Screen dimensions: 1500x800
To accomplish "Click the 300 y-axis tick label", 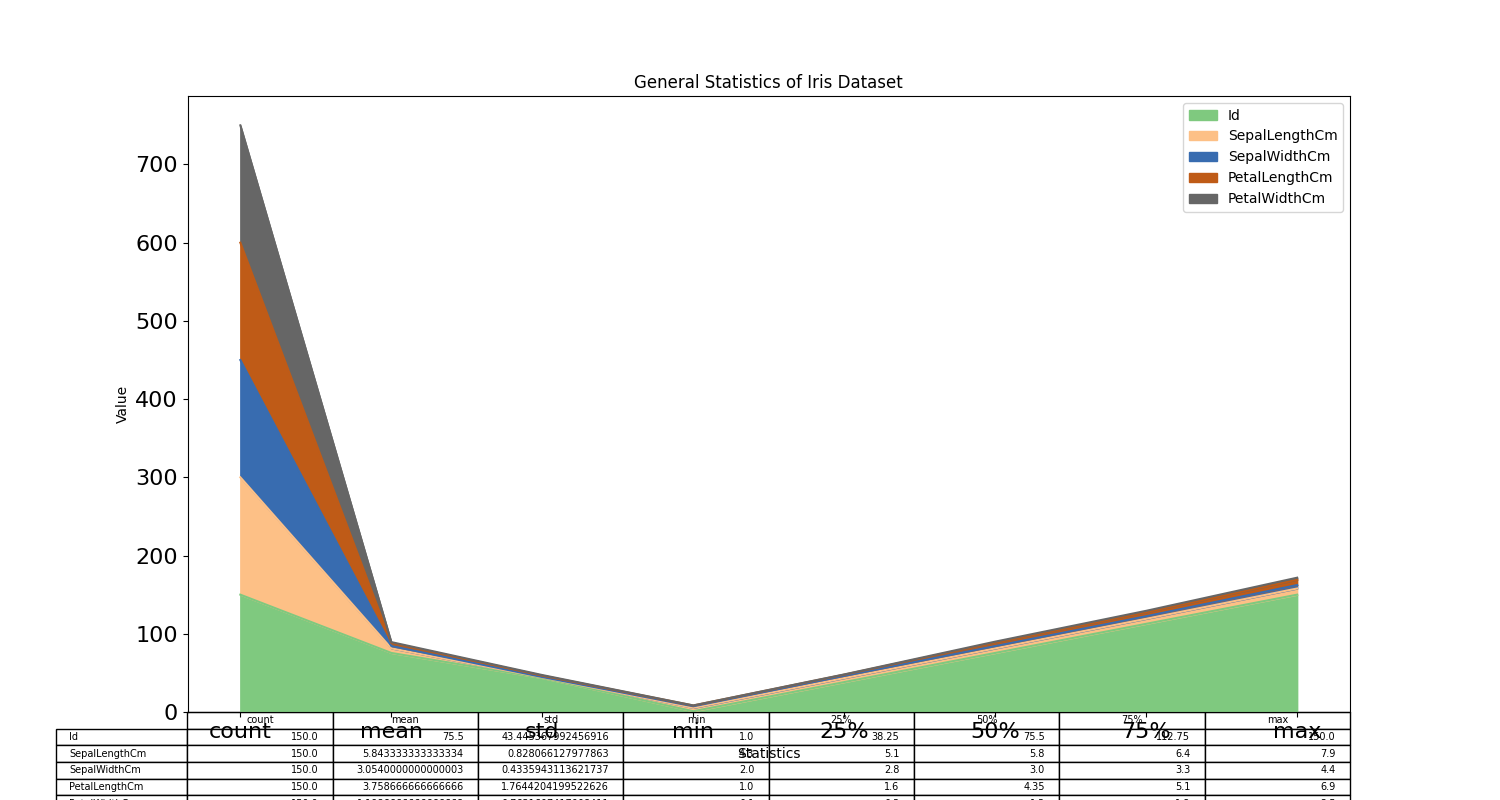I will pos(157,477).
